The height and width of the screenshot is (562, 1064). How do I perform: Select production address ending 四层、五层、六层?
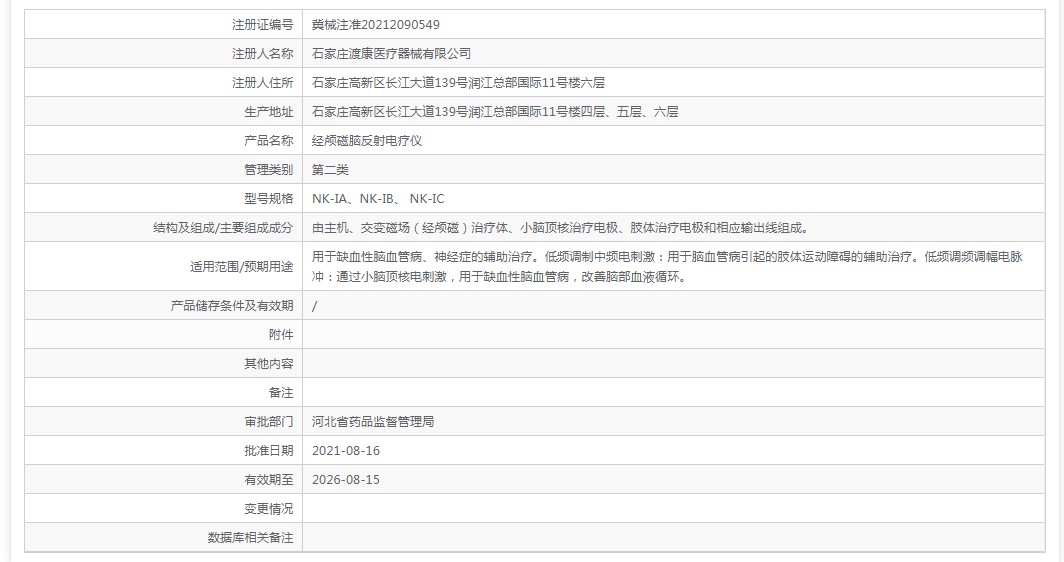coord(495,112)
